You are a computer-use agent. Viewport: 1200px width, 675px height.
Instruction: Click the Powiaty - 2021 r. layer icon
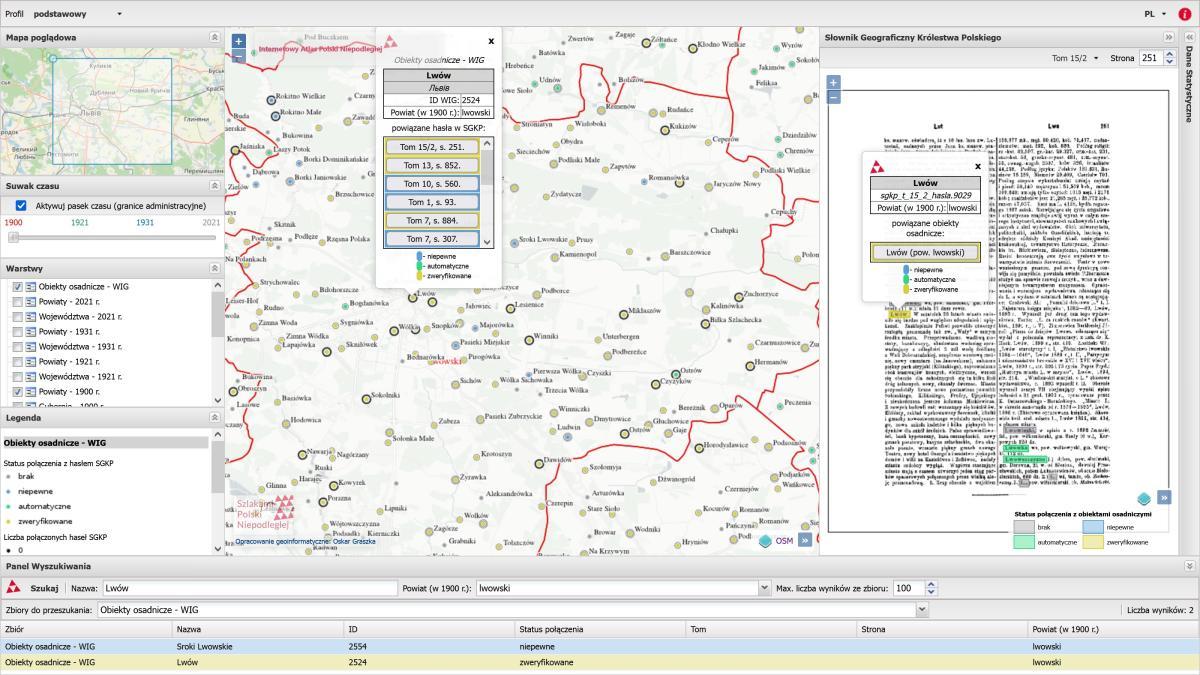pyautogui.click(x=31, y=302)
